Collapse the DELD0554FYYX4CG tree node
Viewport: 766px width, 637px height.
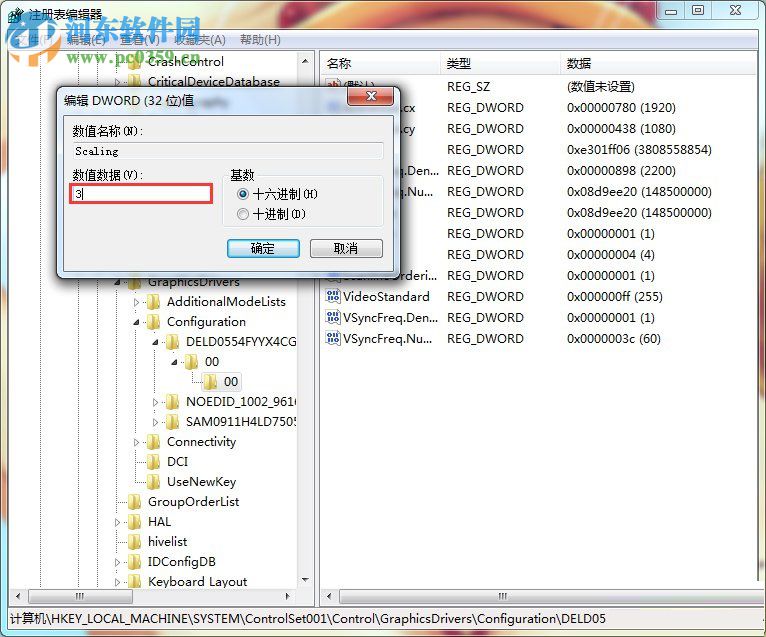155,342
